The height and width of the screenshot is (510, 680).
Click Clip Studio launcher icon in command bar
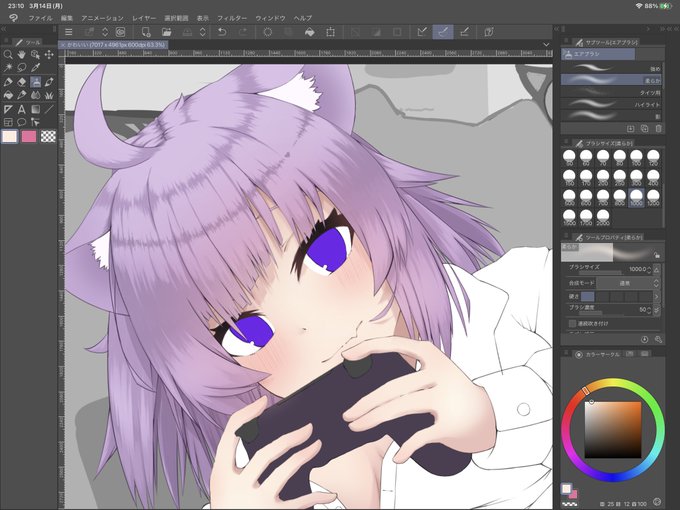click(121, 32)
